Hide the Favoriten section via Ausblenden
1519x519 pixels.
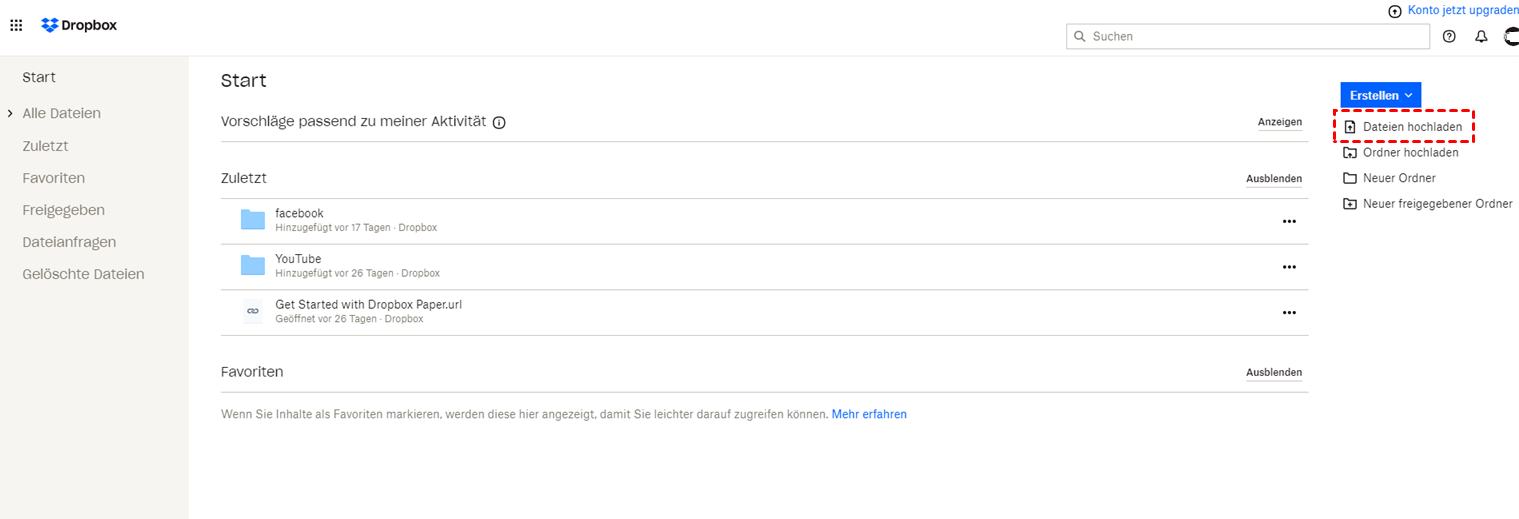click(x=1273, y=372)
